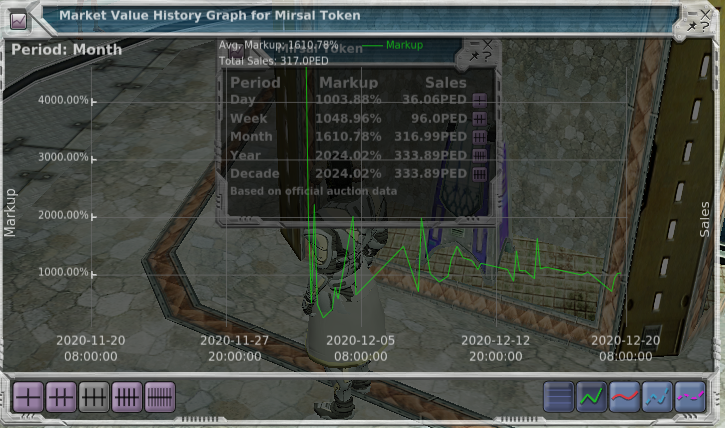This screenshot has width=725, height=428.
Task: Click the vertical Sales axis title
Action: tap(704, 220)
